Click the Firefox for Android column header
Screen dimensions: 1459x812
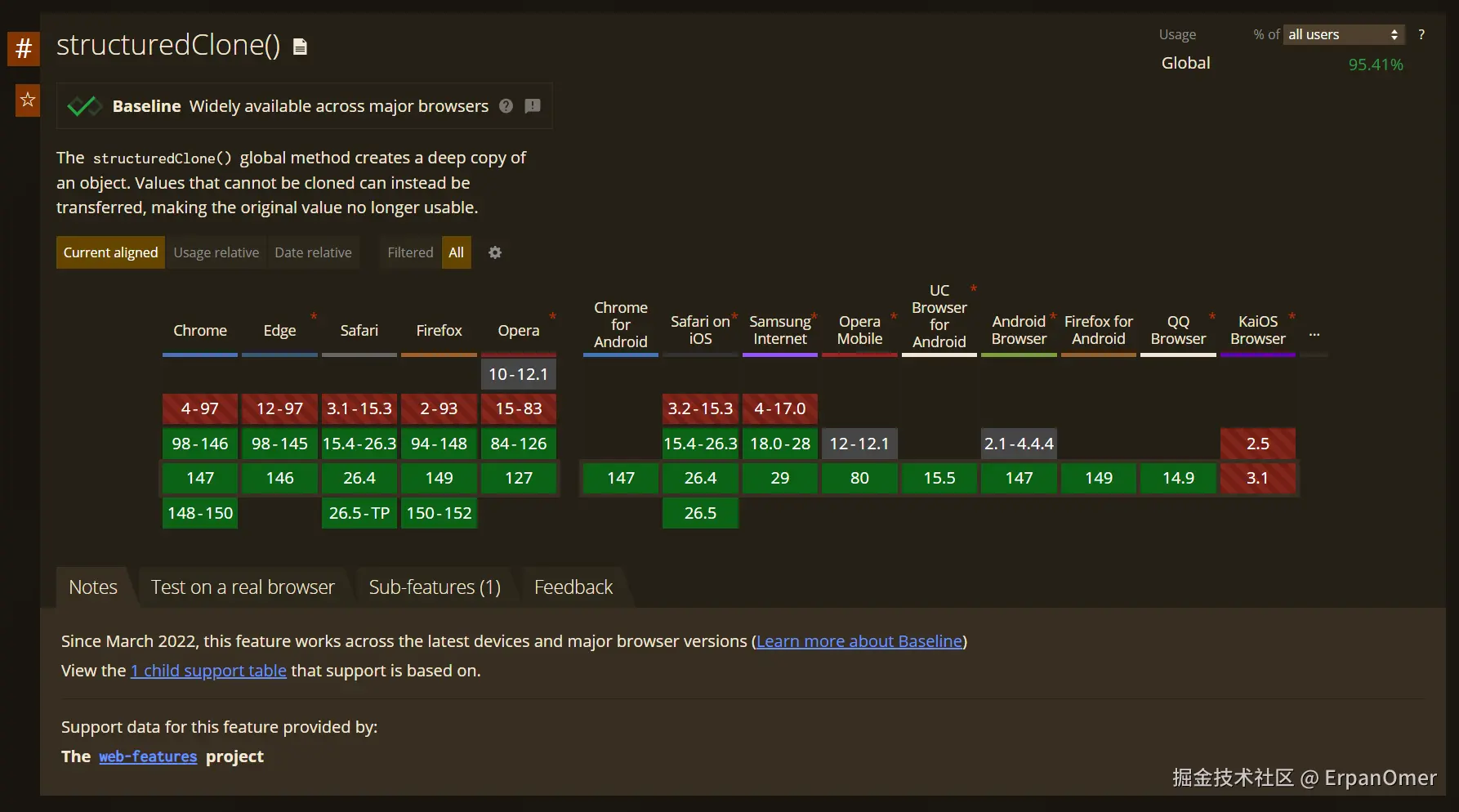[x=1099, y=330]
